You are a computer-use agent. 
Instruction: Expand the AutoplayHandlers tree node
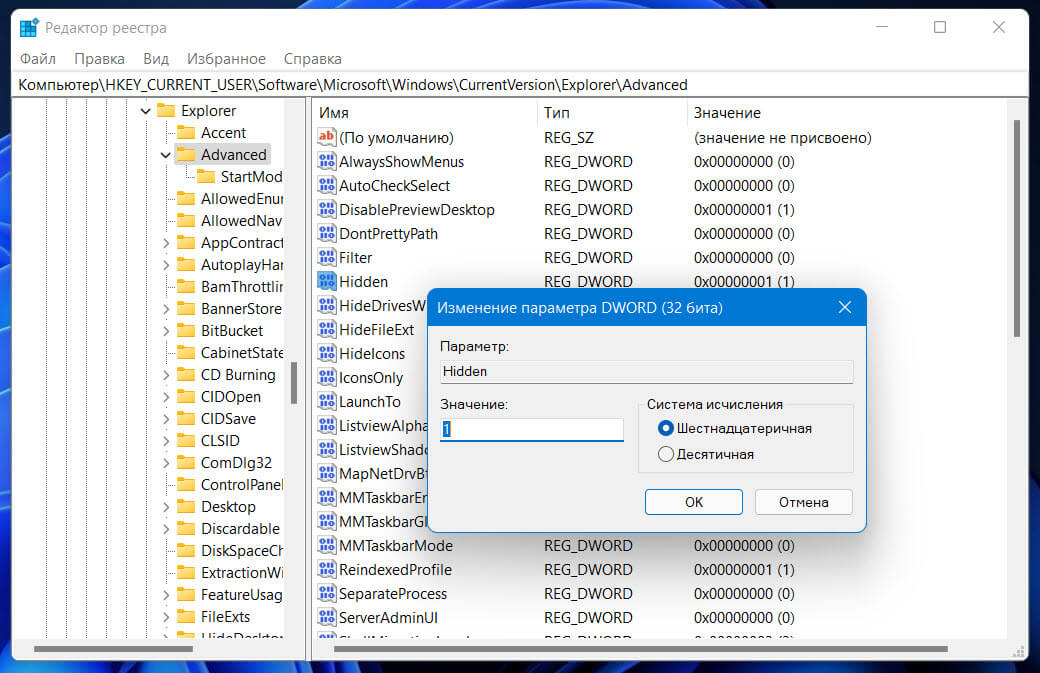[166, 265]
